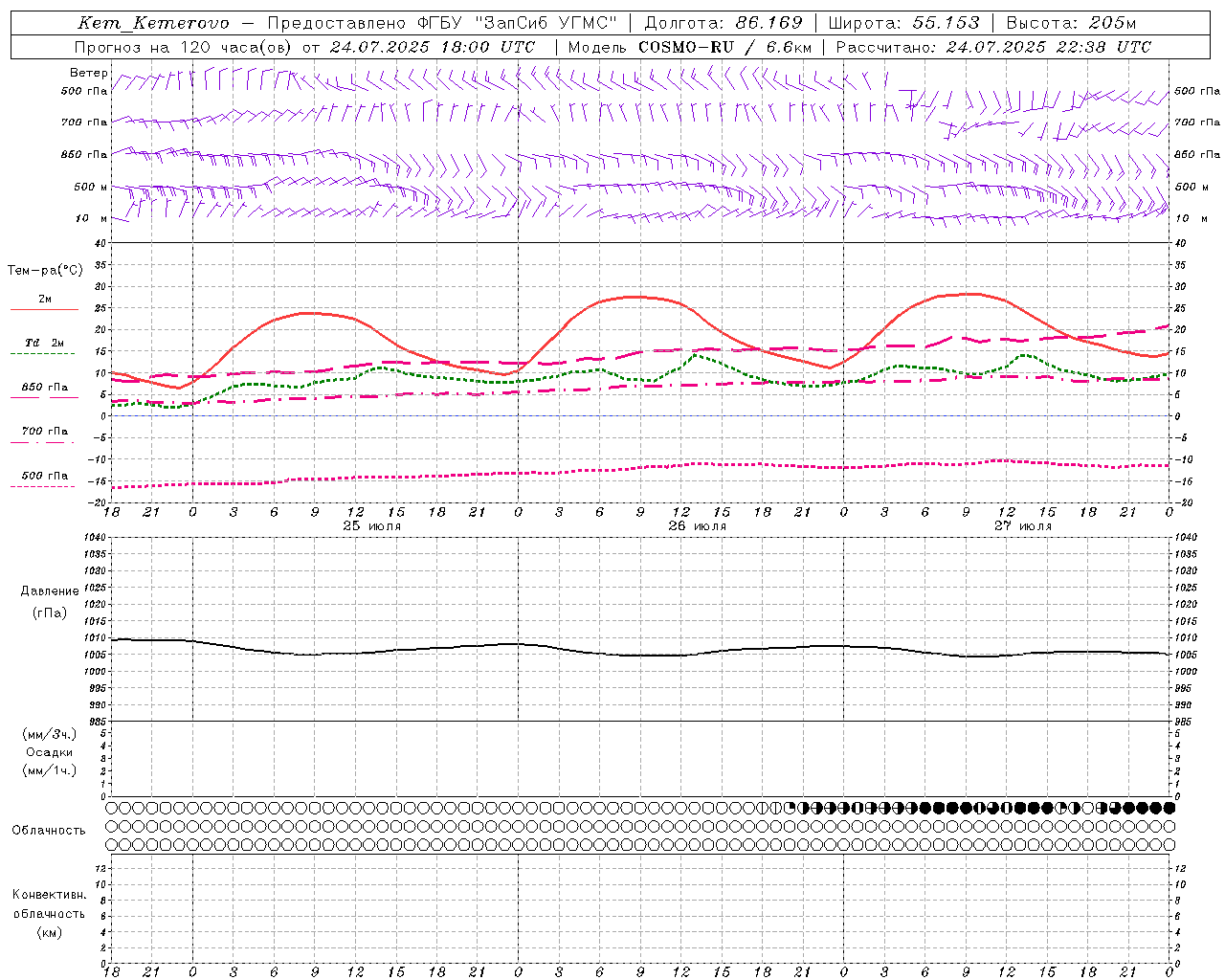
Task: Click the '(мм/3ч.)' precipitation unit label
Action: pyautogui.click(x=50, y=734)
